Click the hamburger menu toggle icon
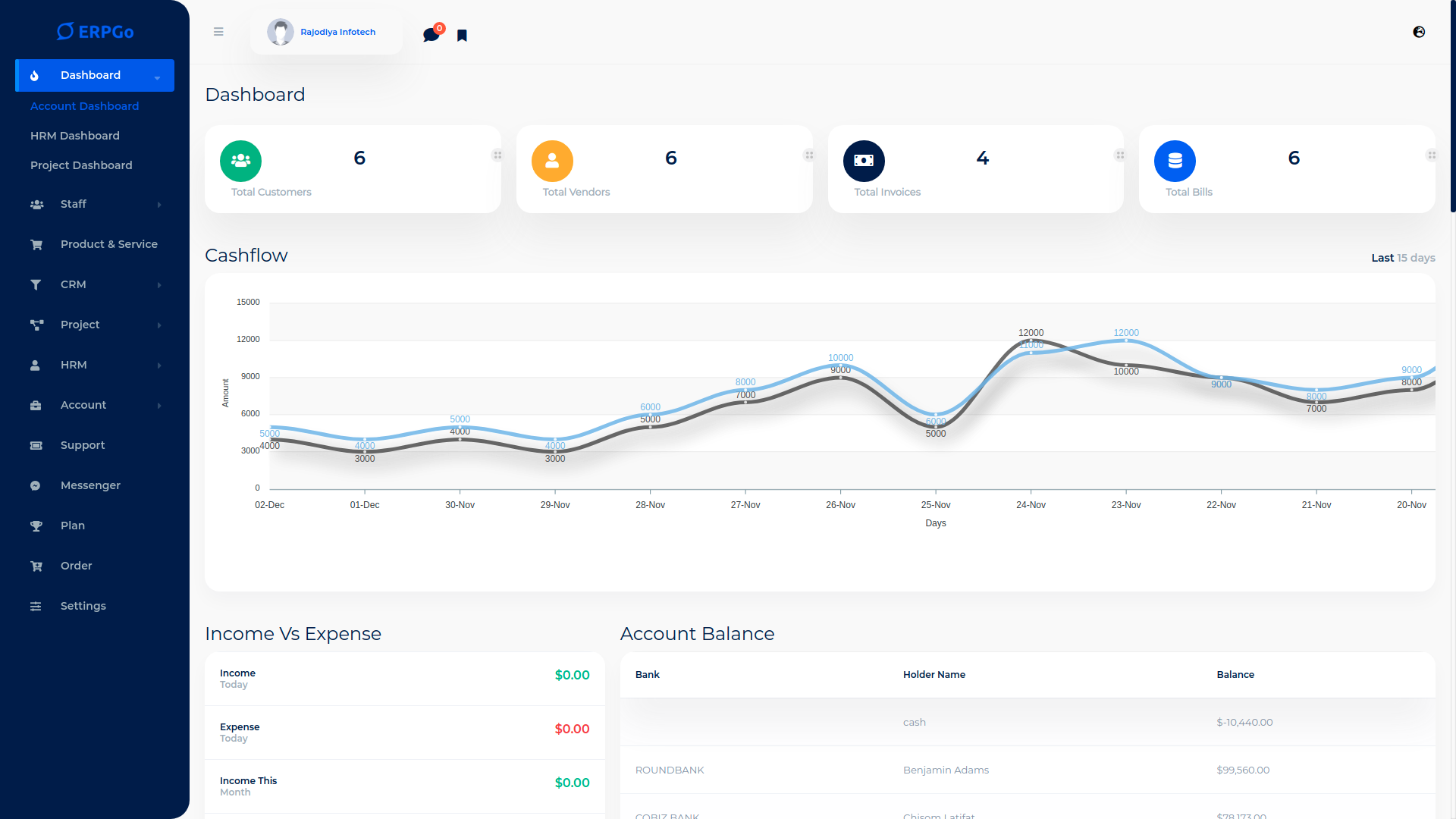The image size is (1456, 819). (x=218, y=32)
